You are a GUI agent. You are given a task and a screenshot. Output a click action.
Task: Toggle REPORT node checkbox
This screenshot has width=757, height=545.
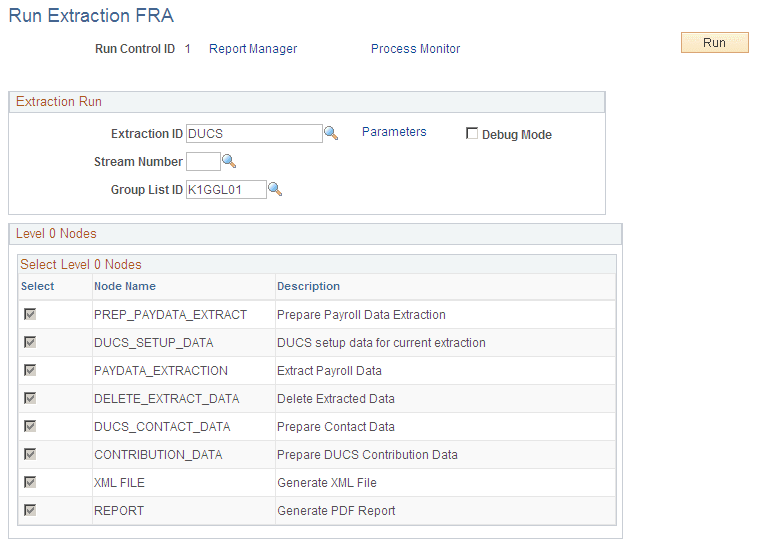(x=31, y=511)
